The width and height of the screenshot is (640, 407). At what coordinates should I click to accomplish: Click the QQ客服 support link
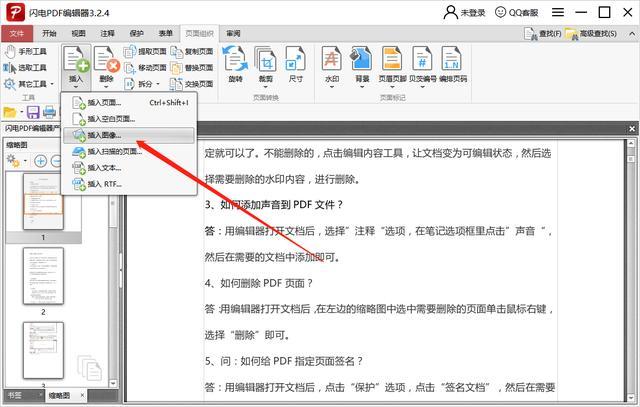[x=517, y=13]
